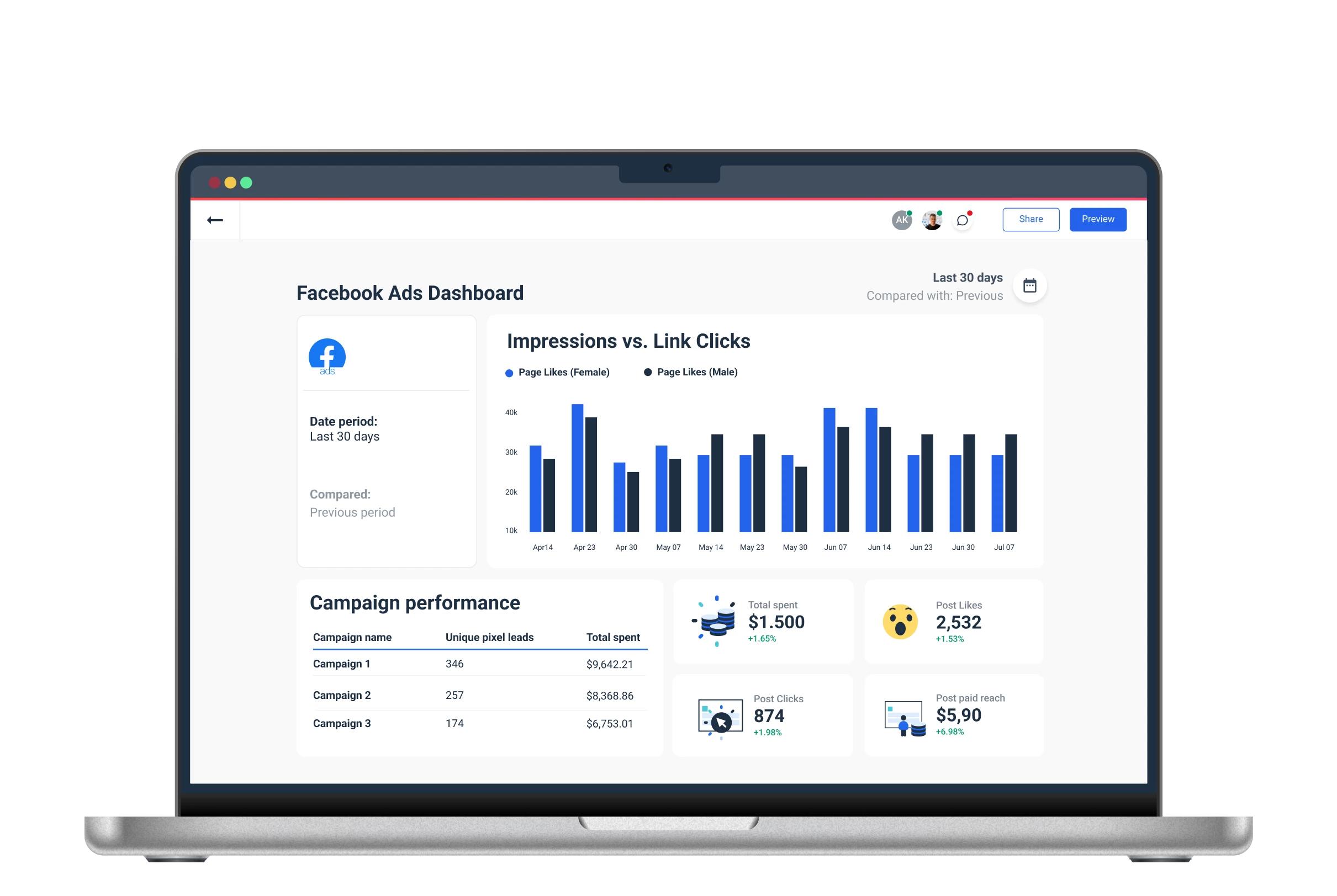The height and width of the screenshot is (896, 1337).
Task: Click the user photo avatar
Action: pos(932,220)
